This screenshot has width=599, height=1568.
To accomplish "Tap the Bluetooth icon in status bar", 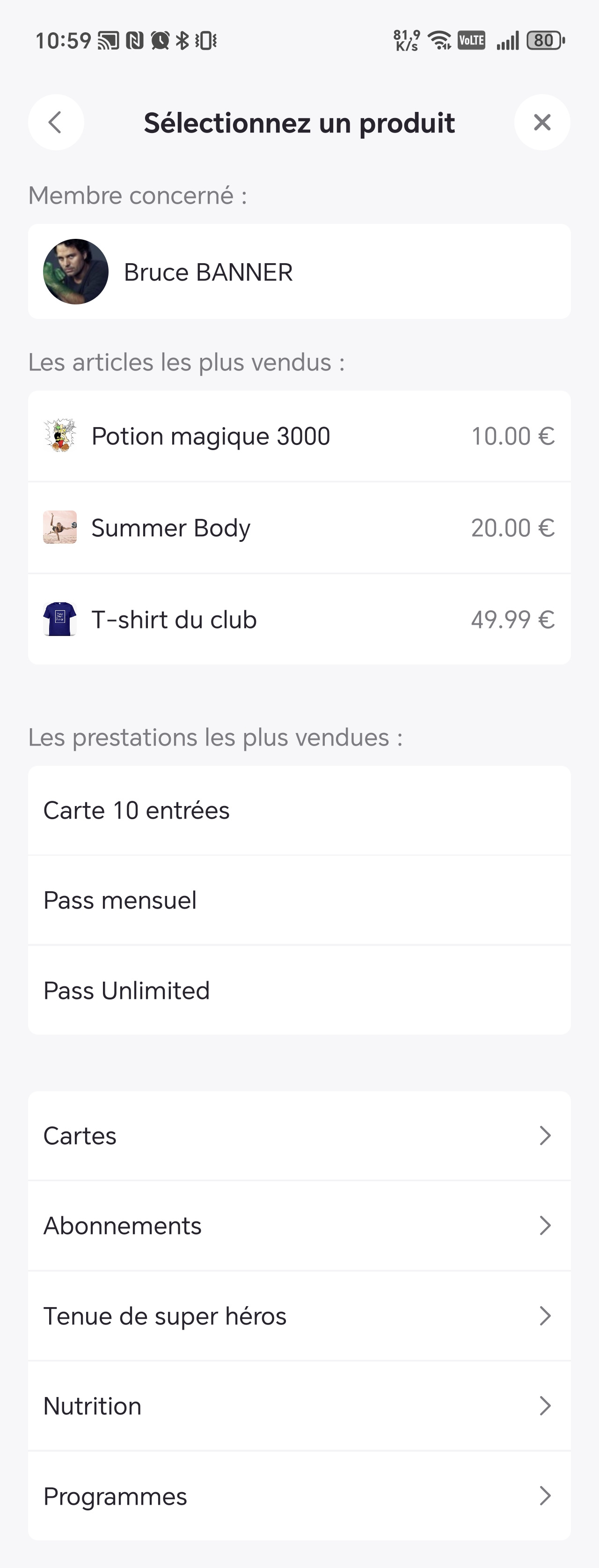I will coord(182,41).
